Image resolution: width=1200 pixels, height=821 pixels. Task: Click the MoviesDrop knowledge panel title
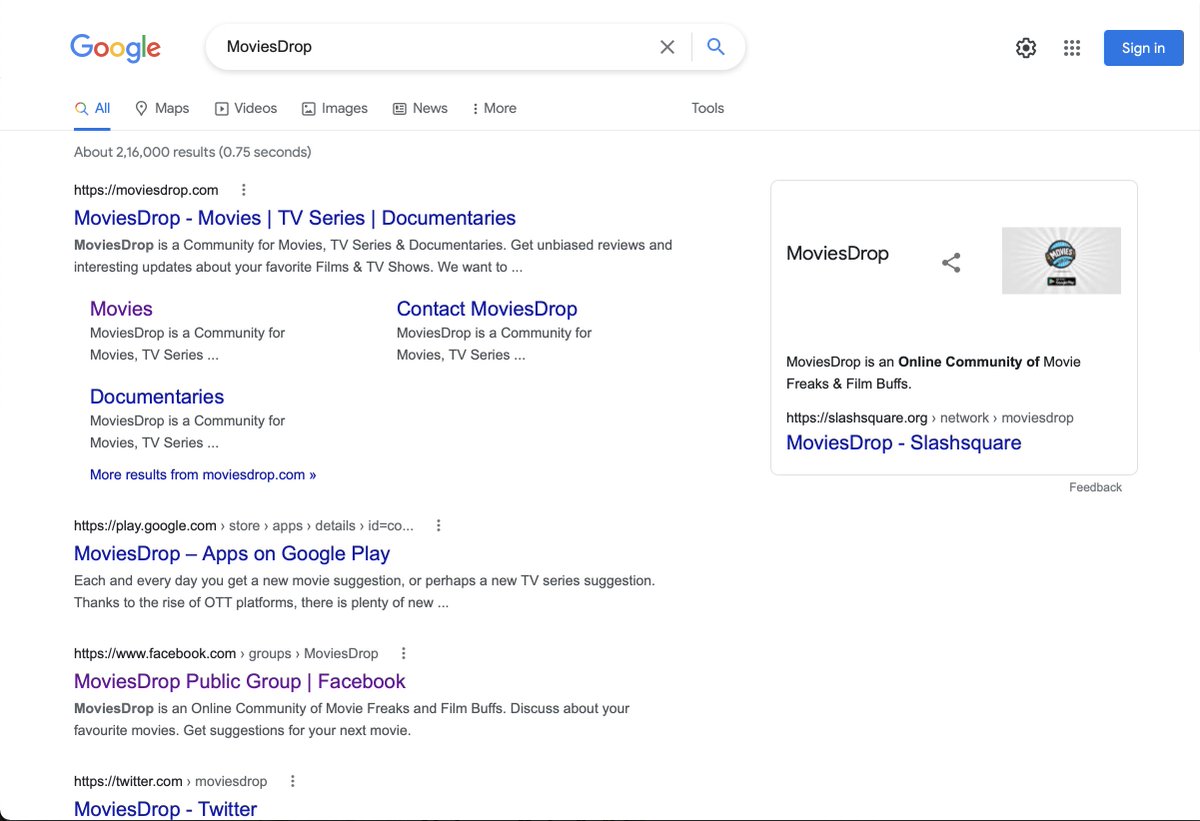(x=838, y=253)
